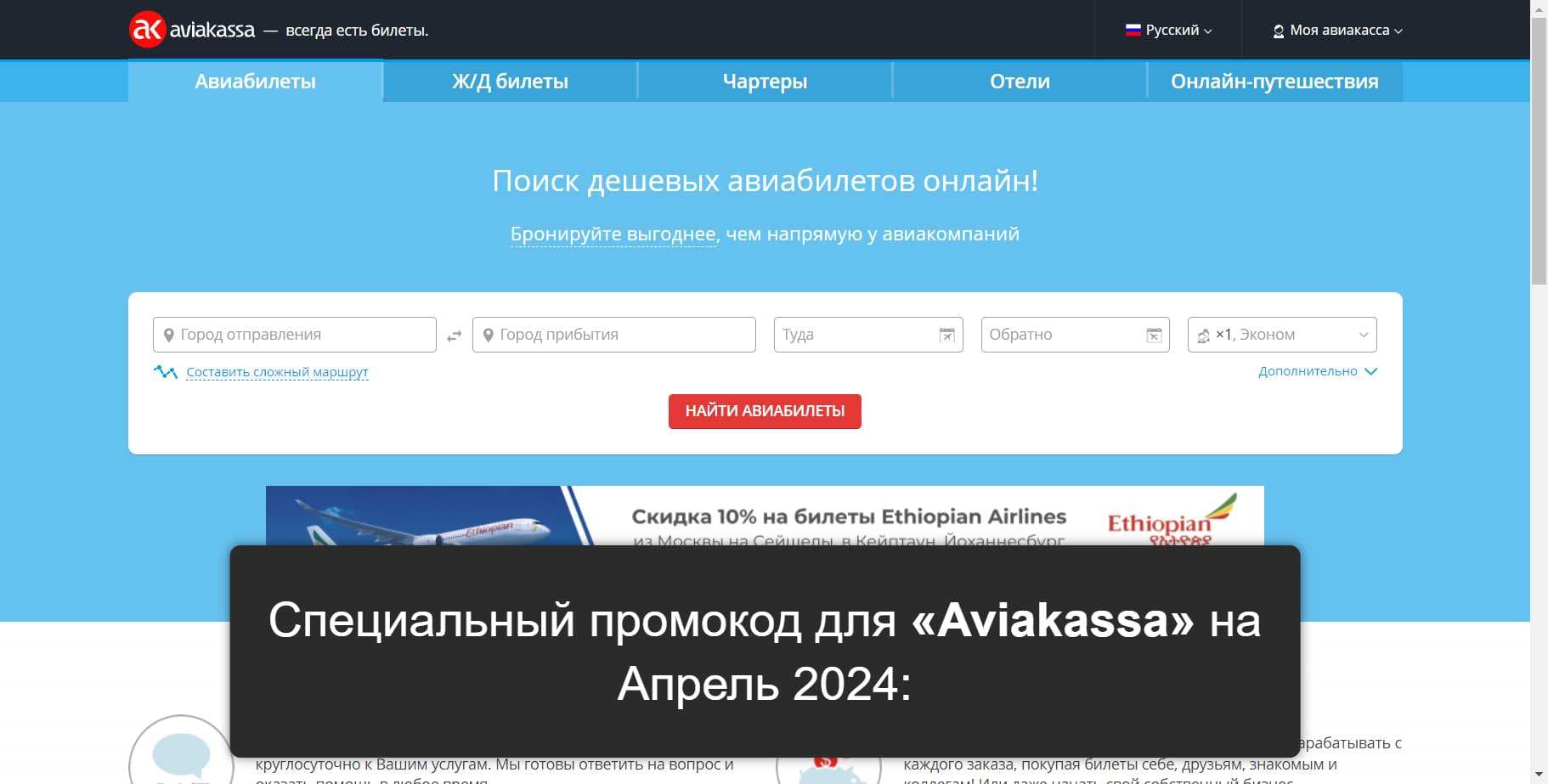Expand Дополнительно options
This screenshot has width=1548, height=784.
(x=1317, y=371)
